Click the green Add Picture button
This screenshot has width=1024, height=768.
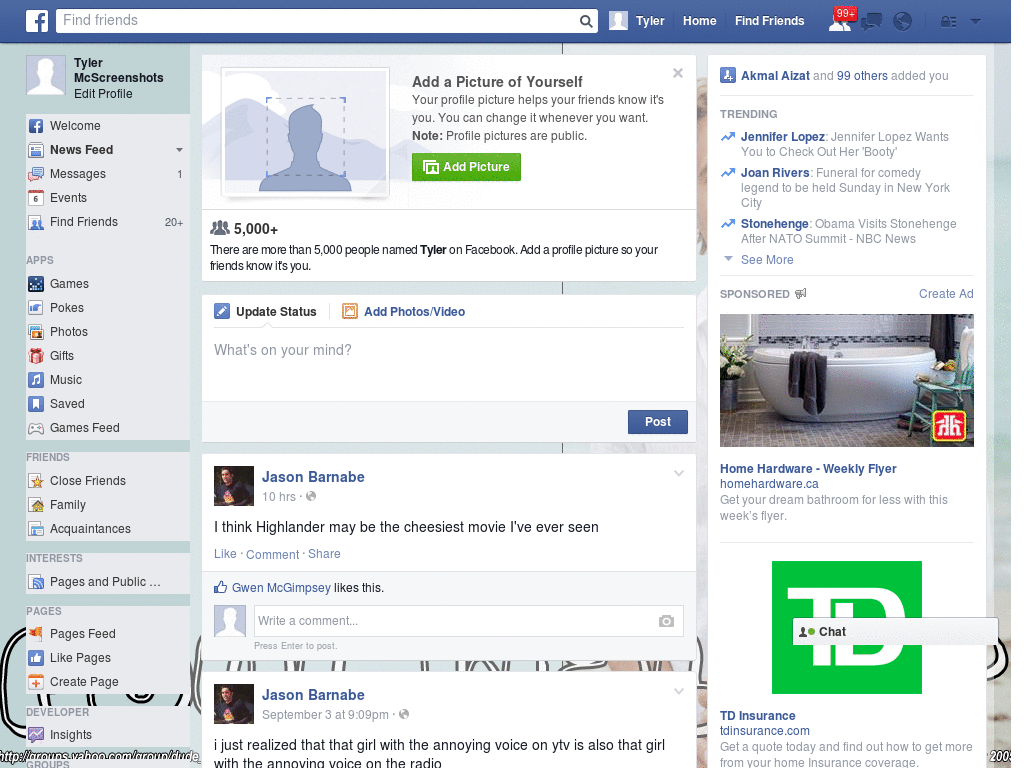[x=466, y=167]
